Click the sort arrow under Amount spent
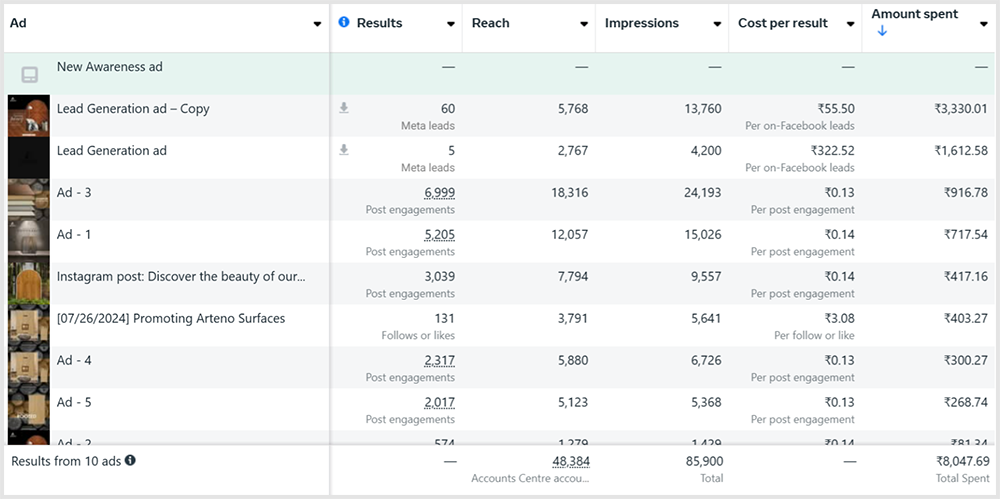Image resolution: width=1000 pixels, height=499 pixels. point(881,31)
